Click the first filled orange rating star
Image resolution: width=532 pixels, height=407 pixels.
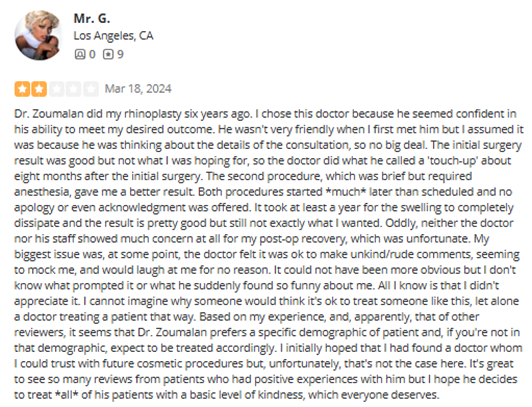coord(22,89)
